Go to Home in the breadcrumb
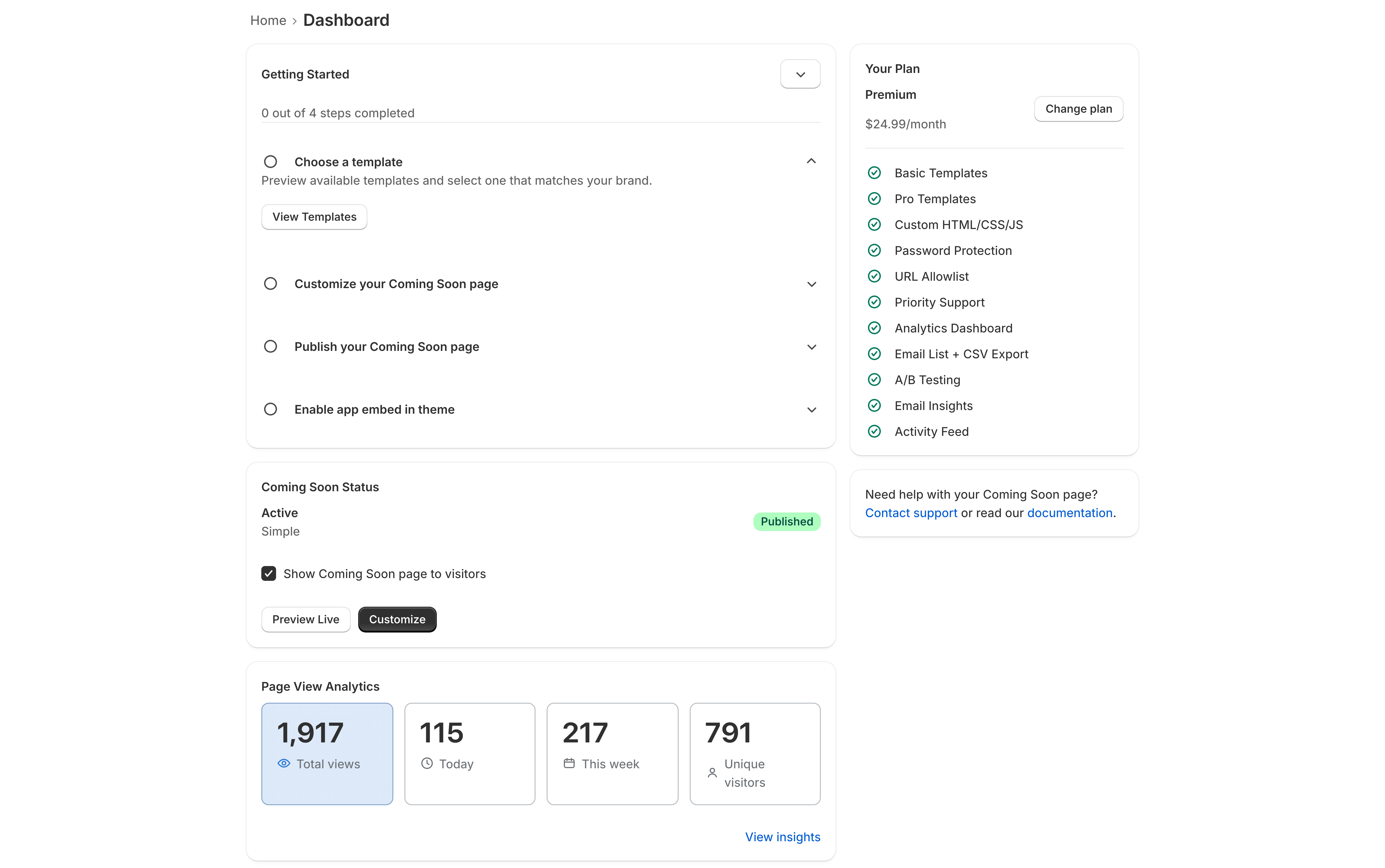Viewport: 1385px width, 868px height. click(268, 21)
